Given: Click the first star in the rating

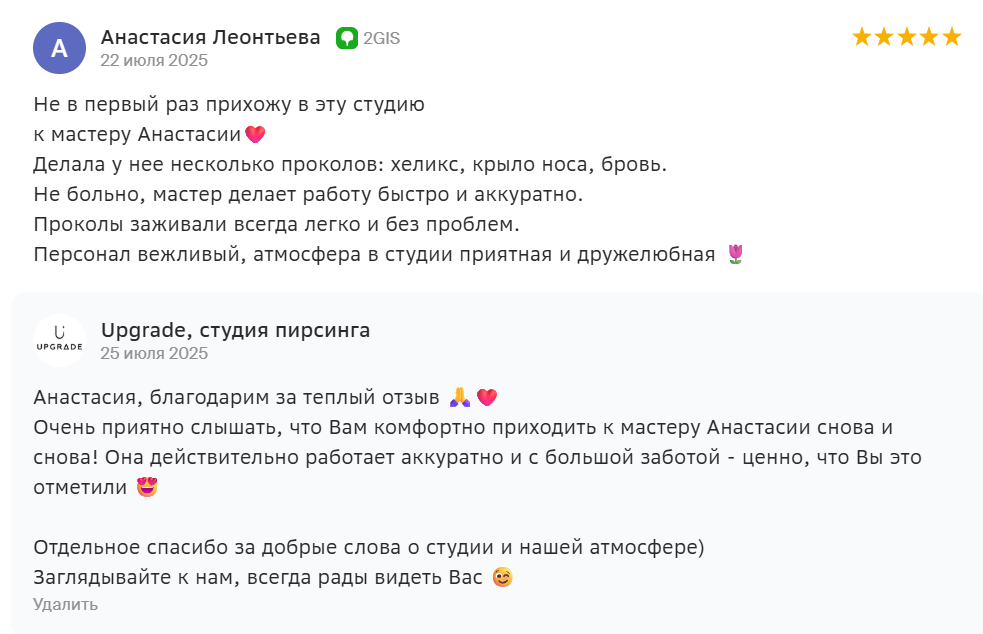Looking at the screenshot, I should pos(862,37).
